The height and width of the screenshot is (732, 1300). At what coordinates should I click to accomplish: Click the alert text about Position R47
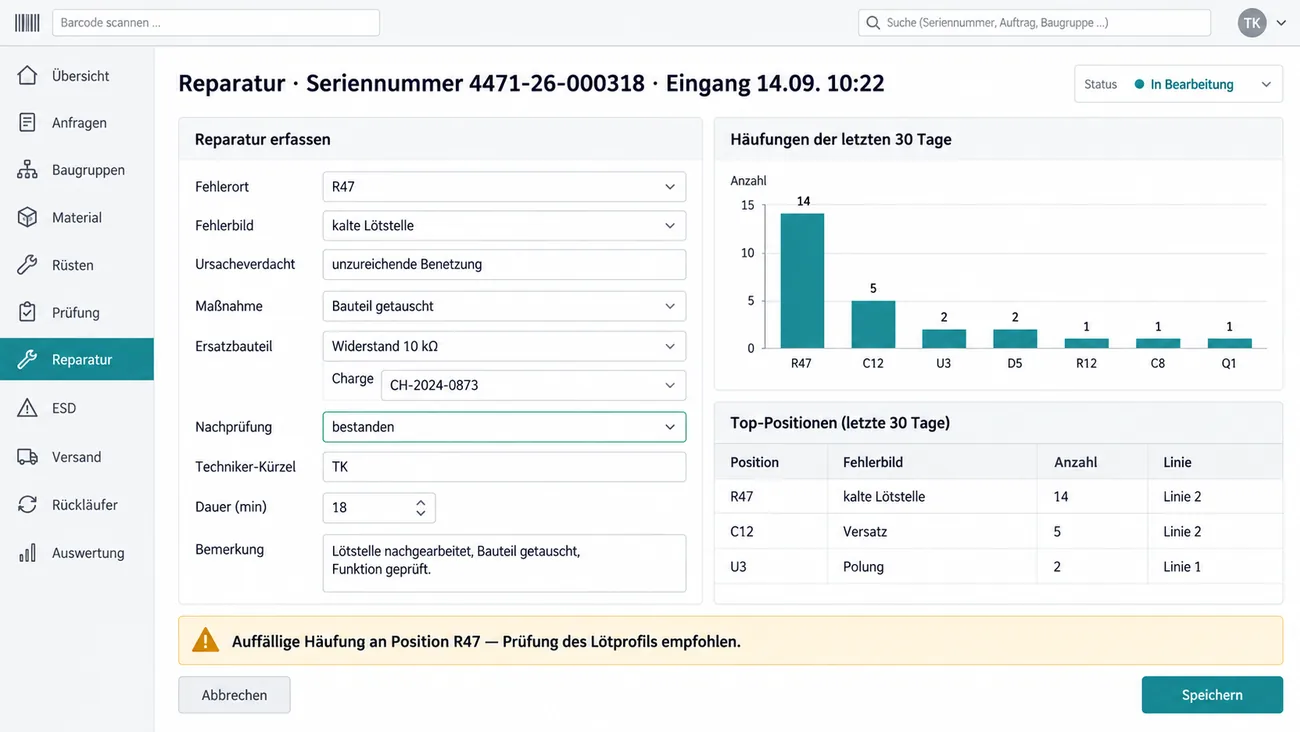click(x=486, y=641)
